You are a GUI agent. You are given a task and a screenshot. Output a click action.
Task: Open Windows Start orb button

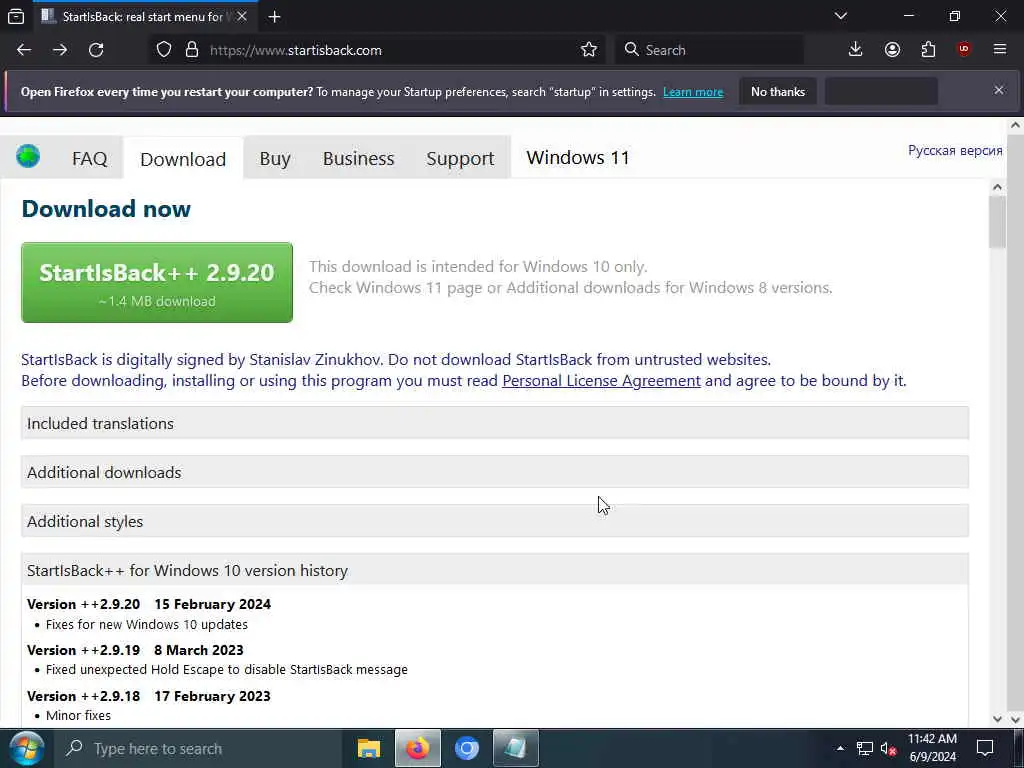(x=26, y=748)
